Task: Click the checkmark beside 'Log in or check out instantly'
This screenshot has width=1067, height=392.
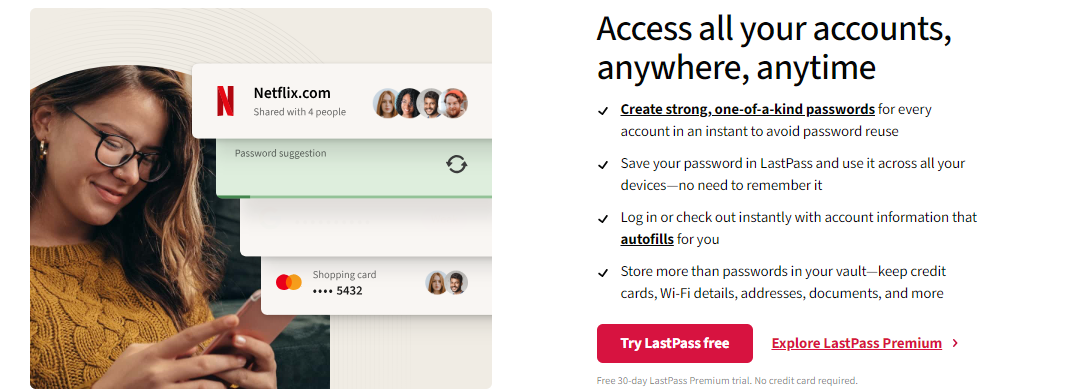Action: pyautogui.click(x=603, y=219)
